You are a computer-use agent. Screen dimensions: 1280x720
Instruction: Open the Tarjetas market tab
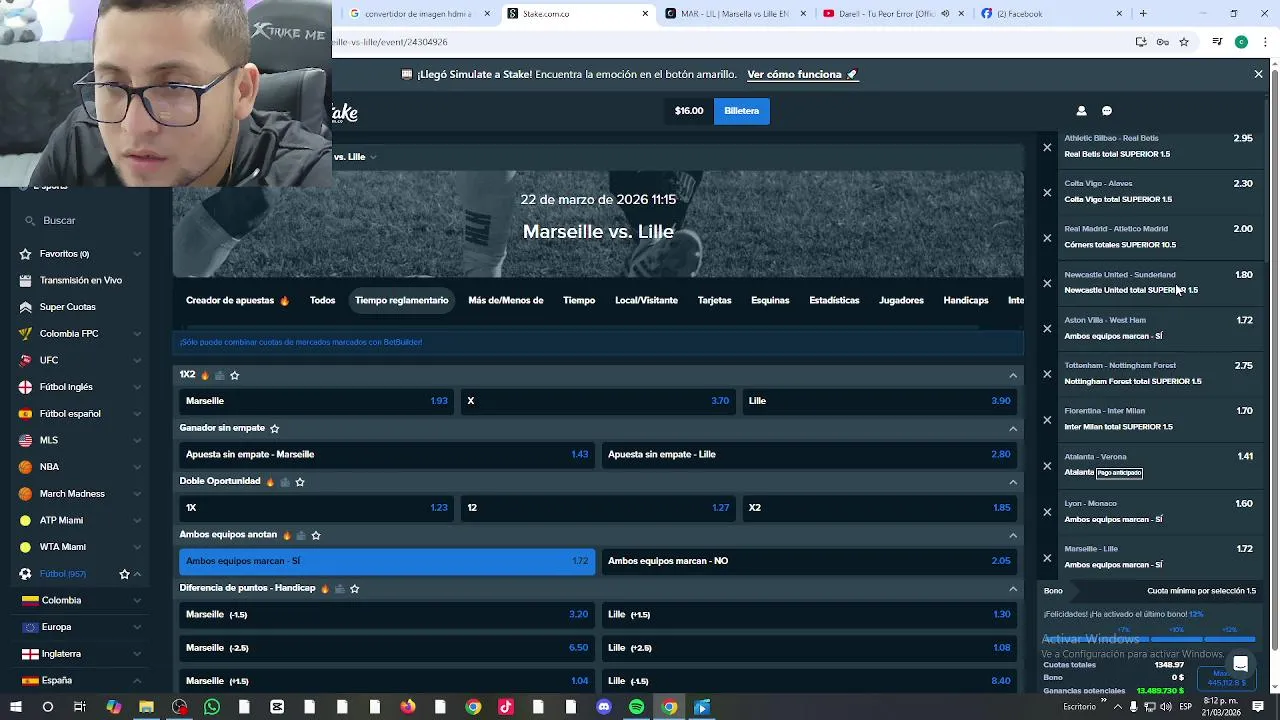point(714,300)
